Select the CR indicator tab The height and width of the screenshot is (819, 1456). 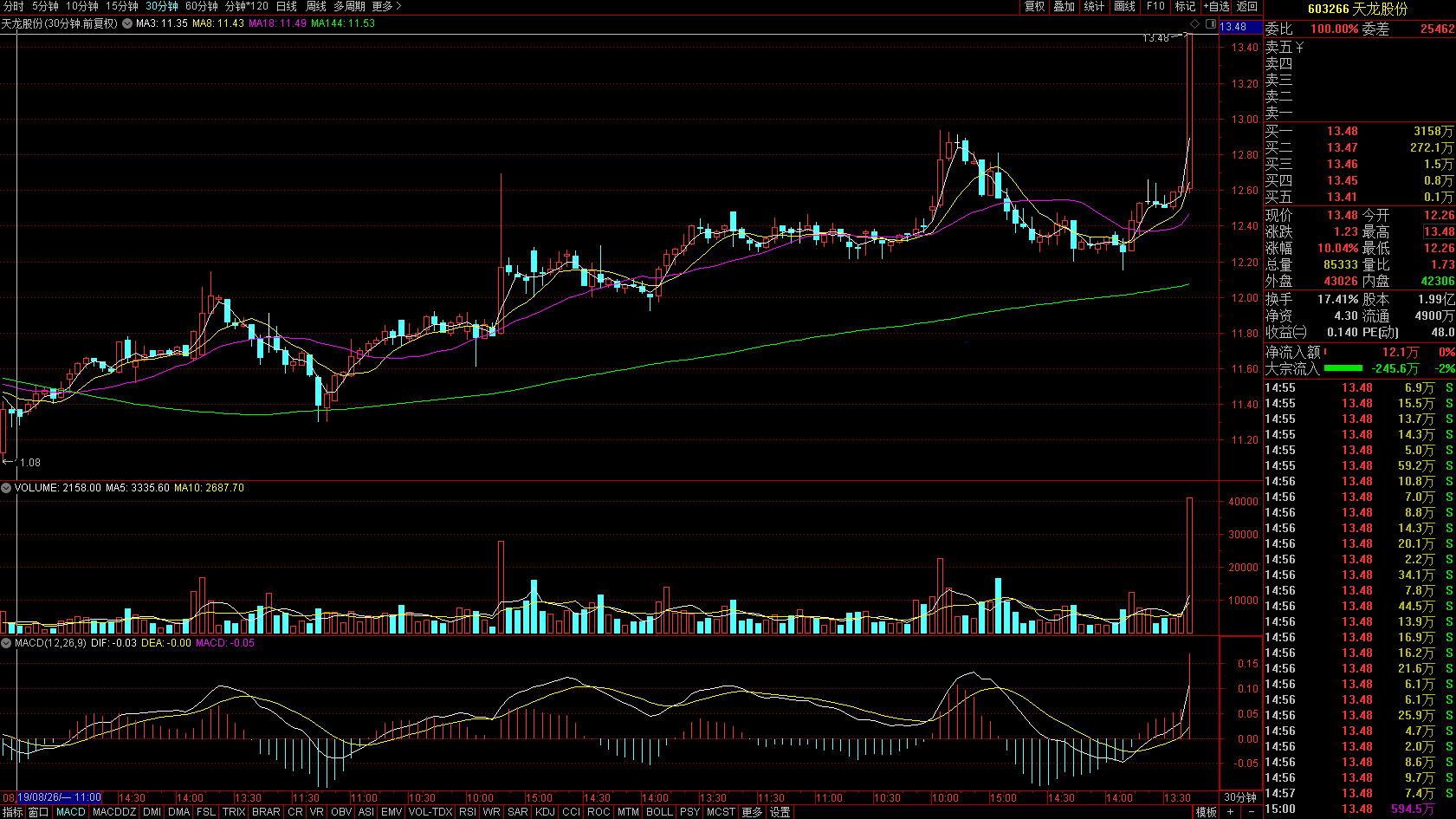(295, 812)
